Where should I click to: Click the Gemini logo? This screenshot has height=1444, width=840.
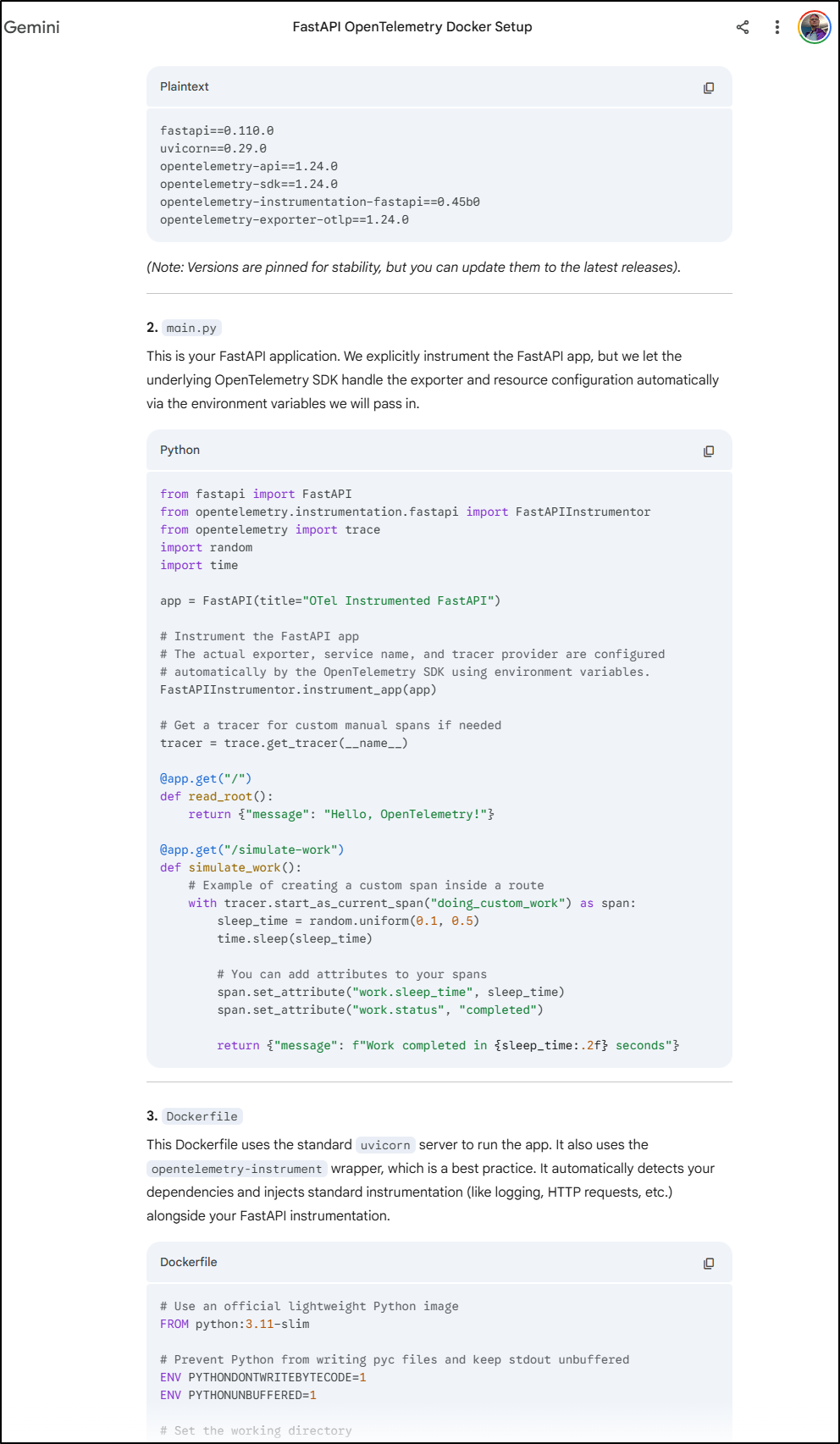[x=32, y=27]
